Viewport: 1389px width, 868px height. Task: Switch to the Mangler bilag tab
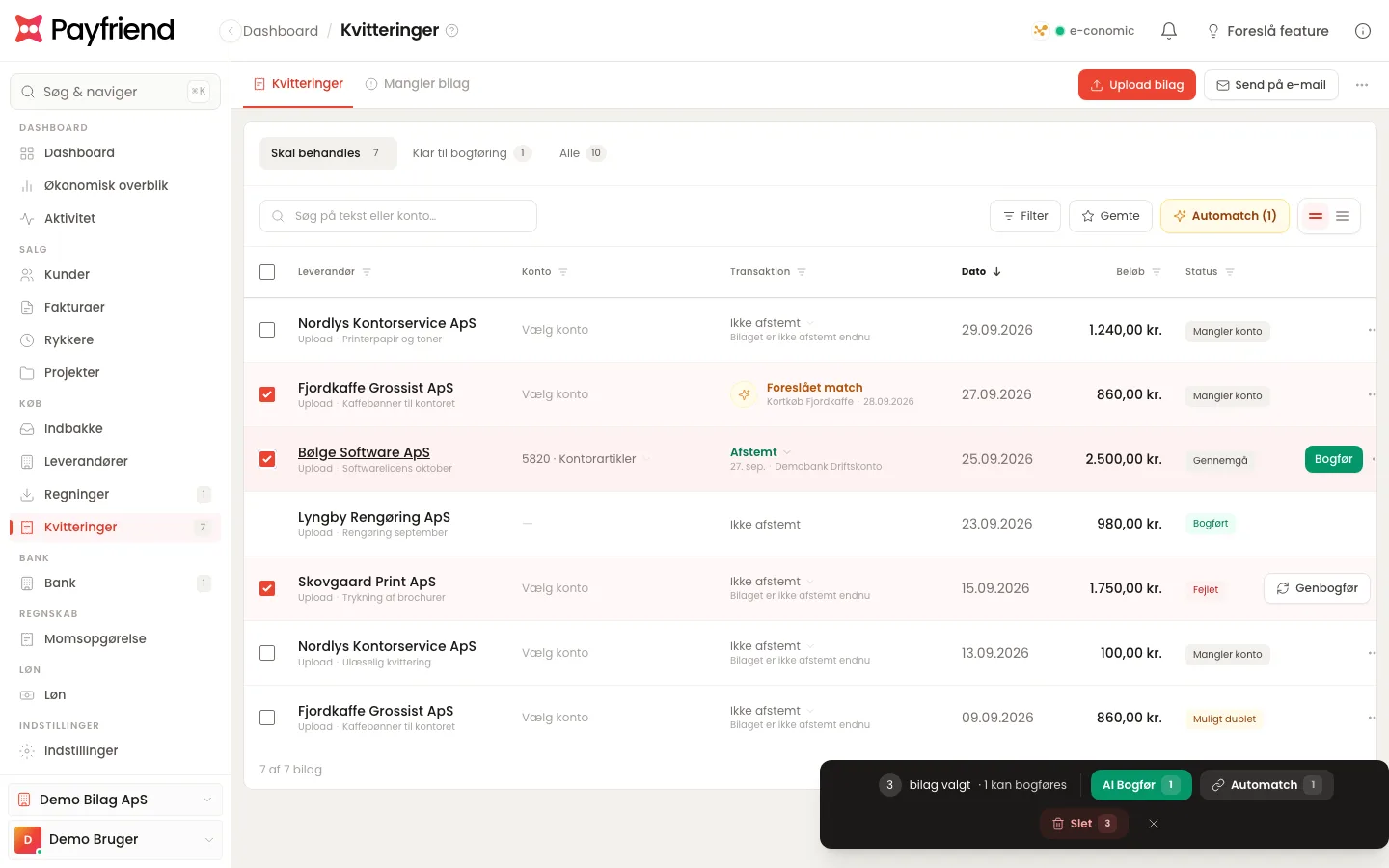418,84
